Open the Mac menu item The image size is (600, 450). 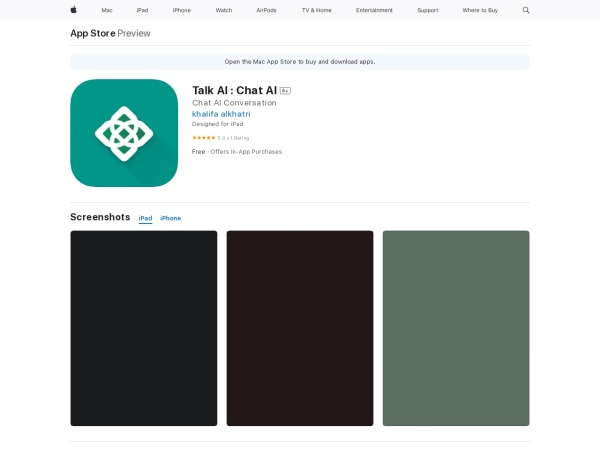tap(107, 10)
